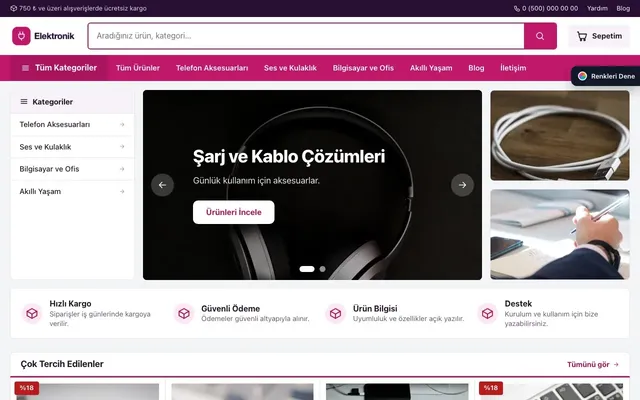640x400 pixels.
Task: Click arrow next to Telefon Aksesuarları in sidebar
Action: [x=122, y=124]
